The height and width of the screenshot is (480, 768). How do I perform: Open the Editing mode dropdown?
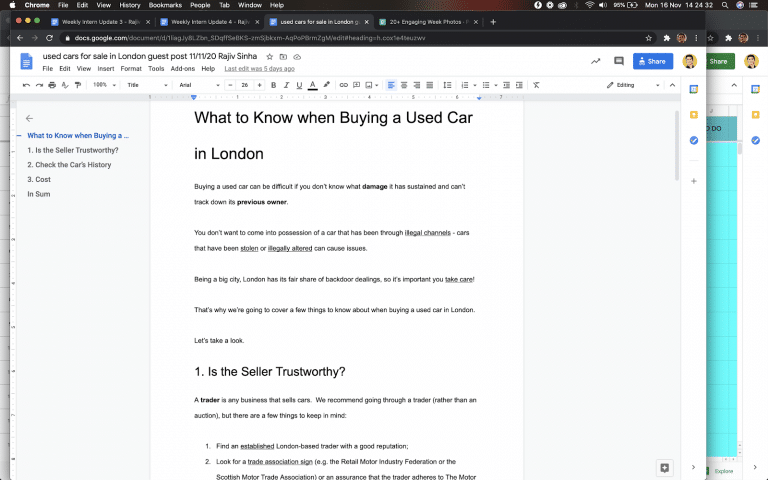[x=633, y=85]
